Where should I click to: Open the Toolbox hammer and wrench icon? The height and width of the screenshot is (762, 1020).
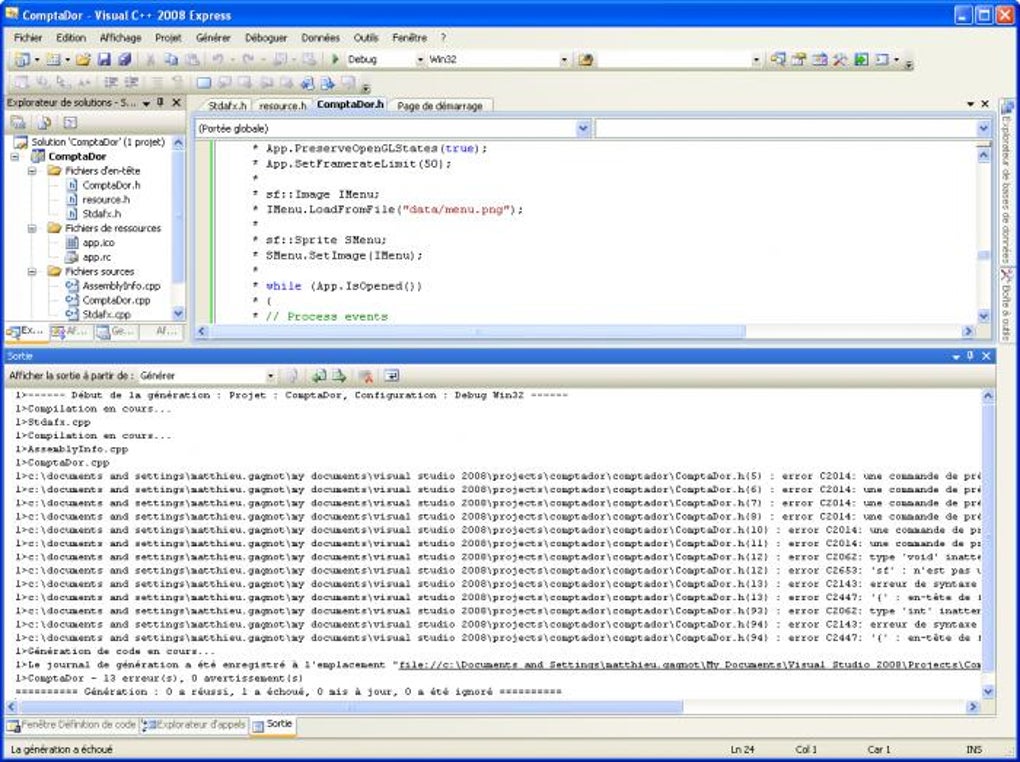point(840,60)
